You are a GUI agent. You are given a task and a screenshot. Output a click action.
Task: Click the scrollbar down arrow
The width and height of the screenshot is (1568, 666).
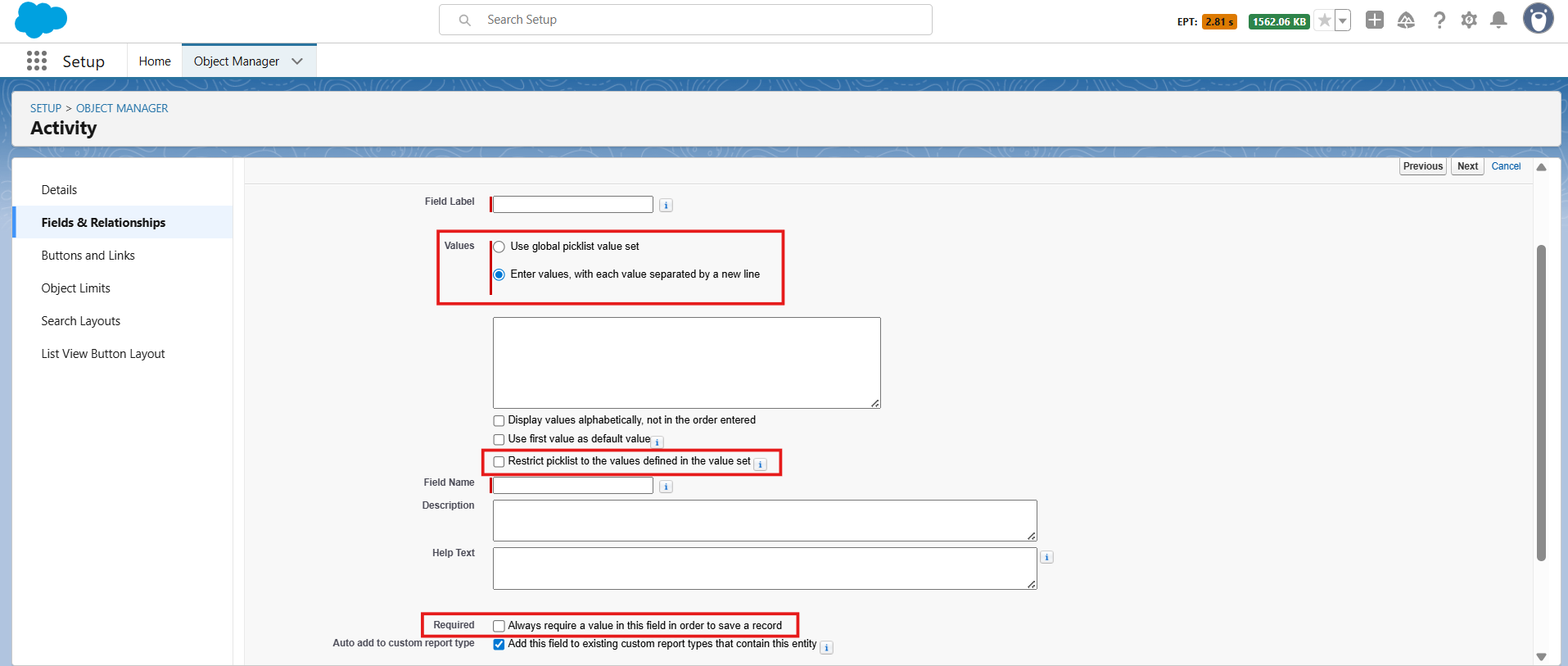[x=1541, y=657]
